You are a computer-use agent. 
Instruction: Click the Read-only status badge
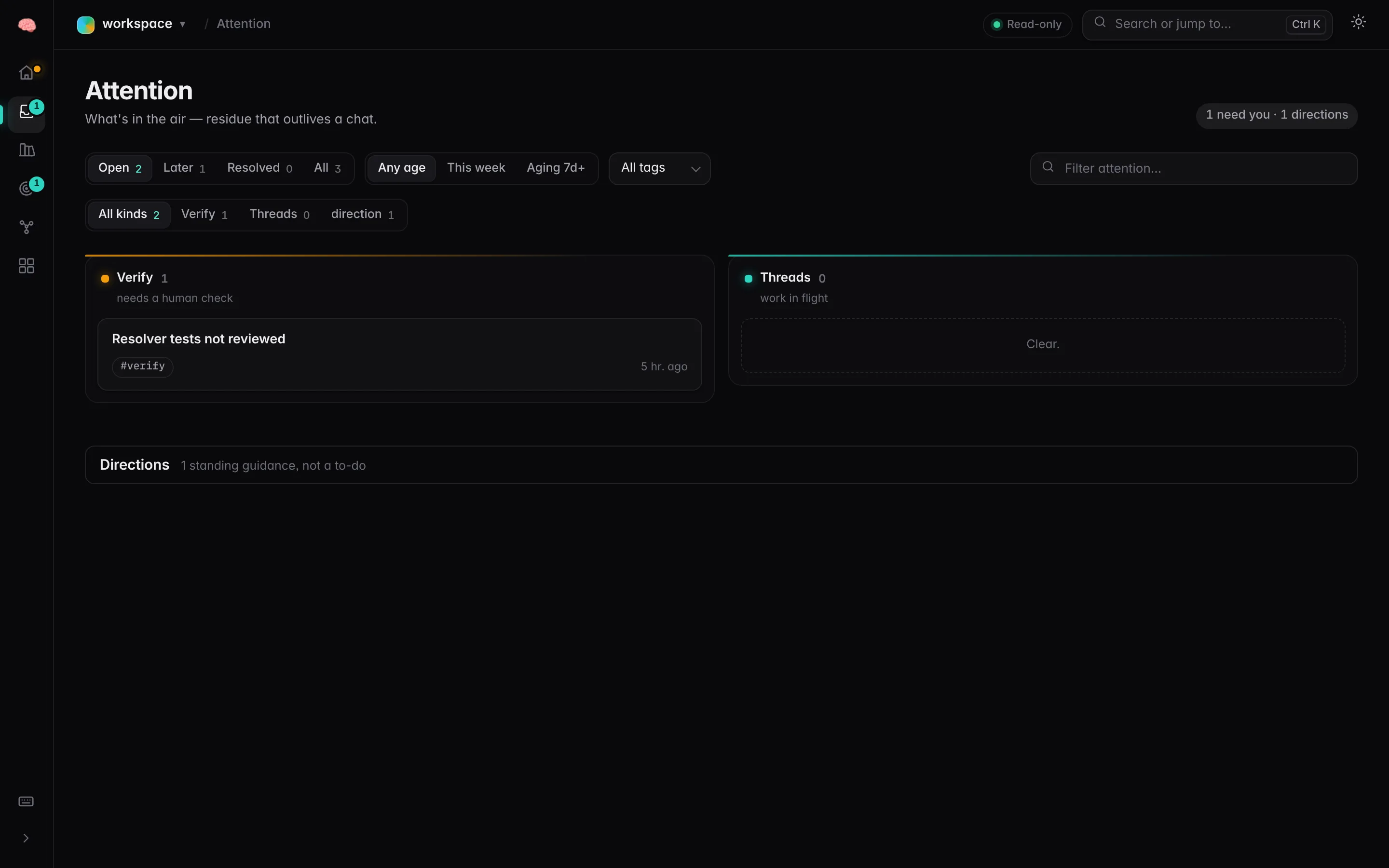tap(1027, 25)
